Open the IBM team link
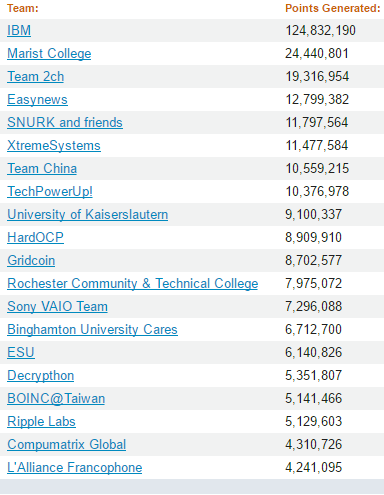This screenshot has width=384, height=495. click(x=19, y=31)
